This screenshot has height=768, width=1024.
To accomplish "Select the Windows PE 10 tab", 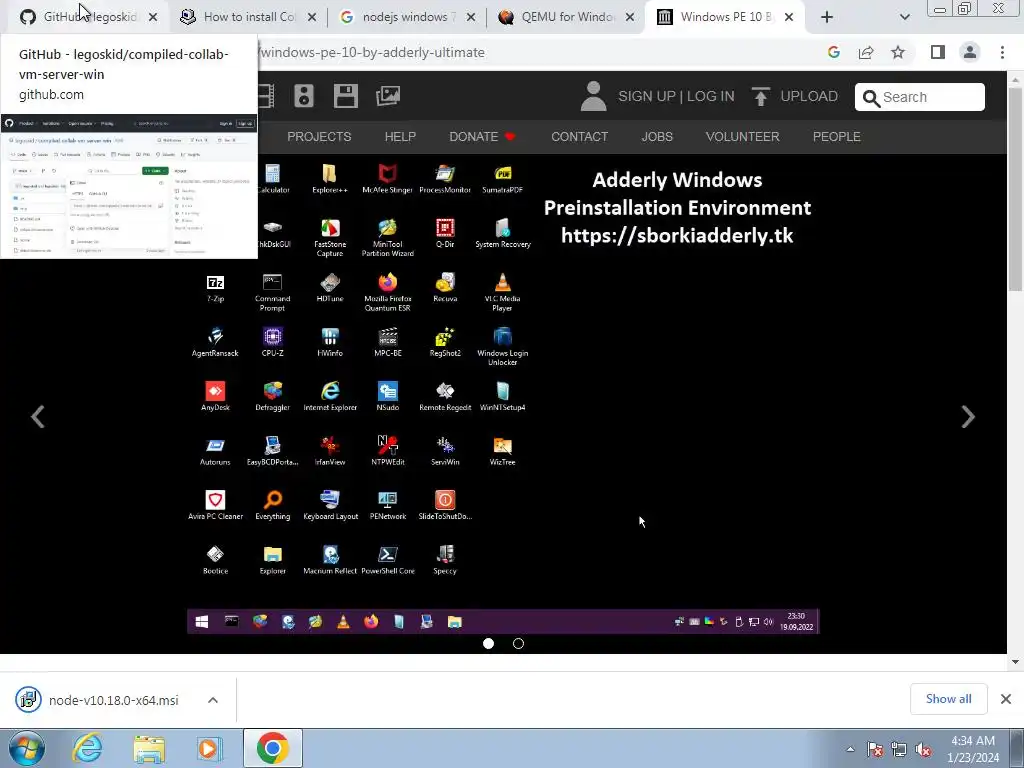I will (725, 17).
